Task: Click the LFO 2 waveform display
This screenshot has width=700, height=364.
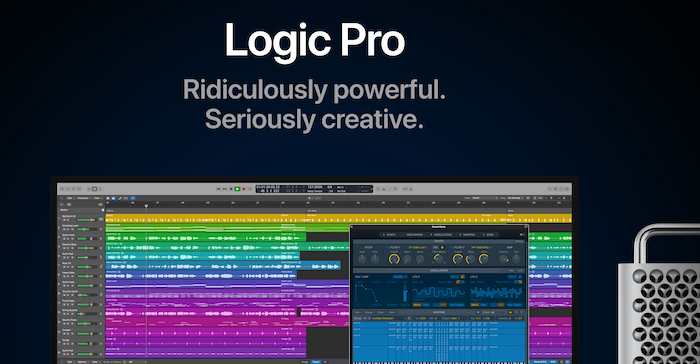Action: 438,292
